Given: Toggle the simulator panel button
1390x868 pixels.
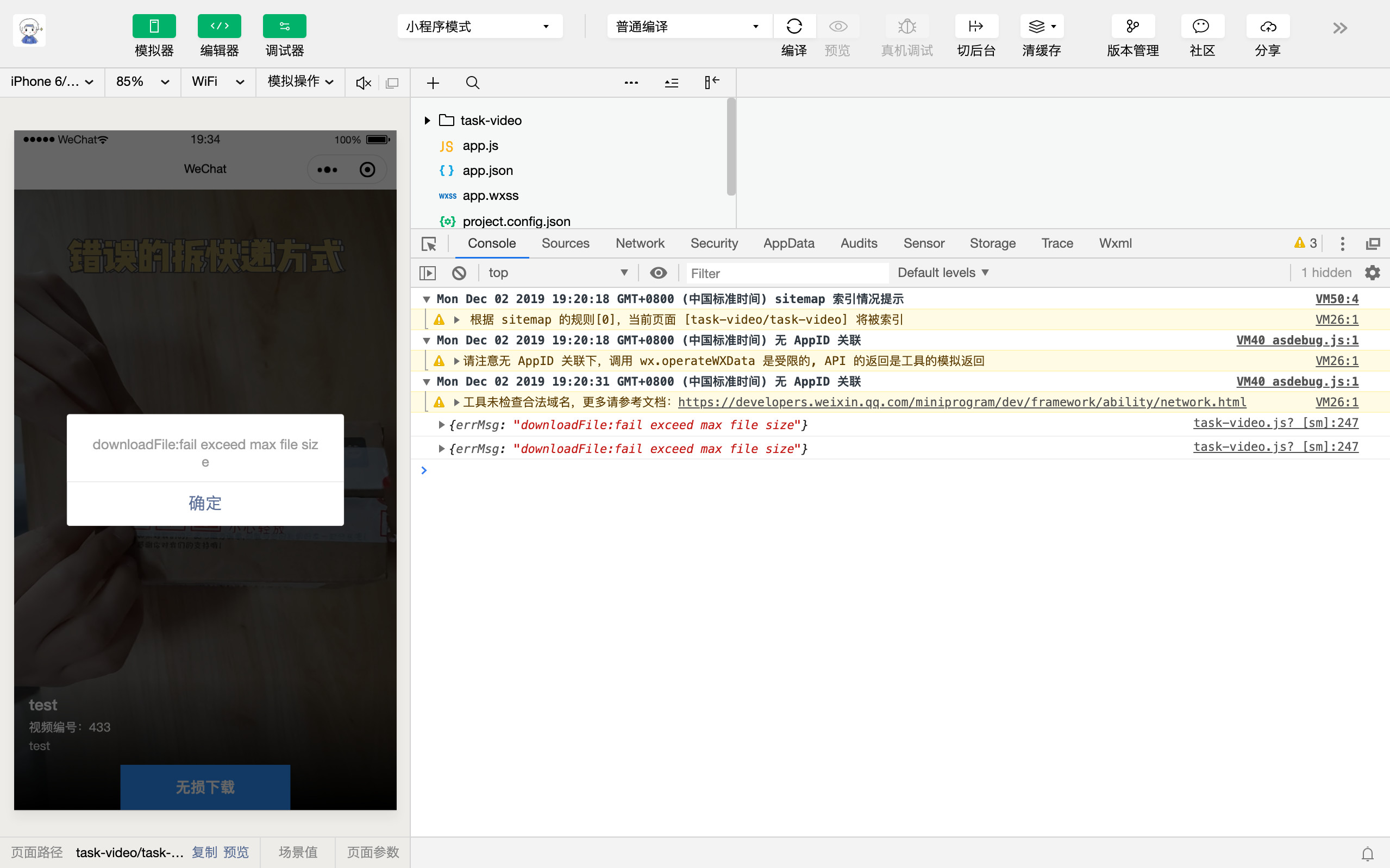Looking at the screenshot, I should click(154, 27).
